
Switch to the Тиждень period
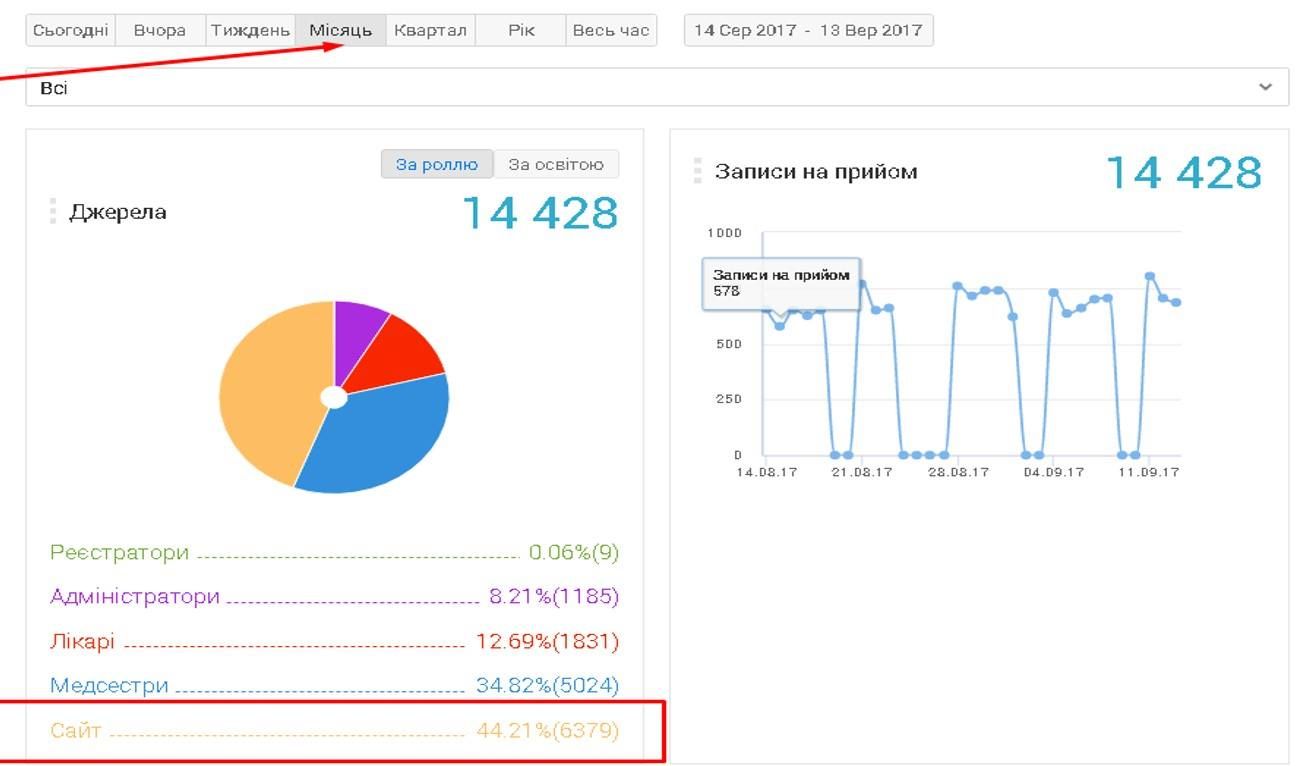click(250, 30)
